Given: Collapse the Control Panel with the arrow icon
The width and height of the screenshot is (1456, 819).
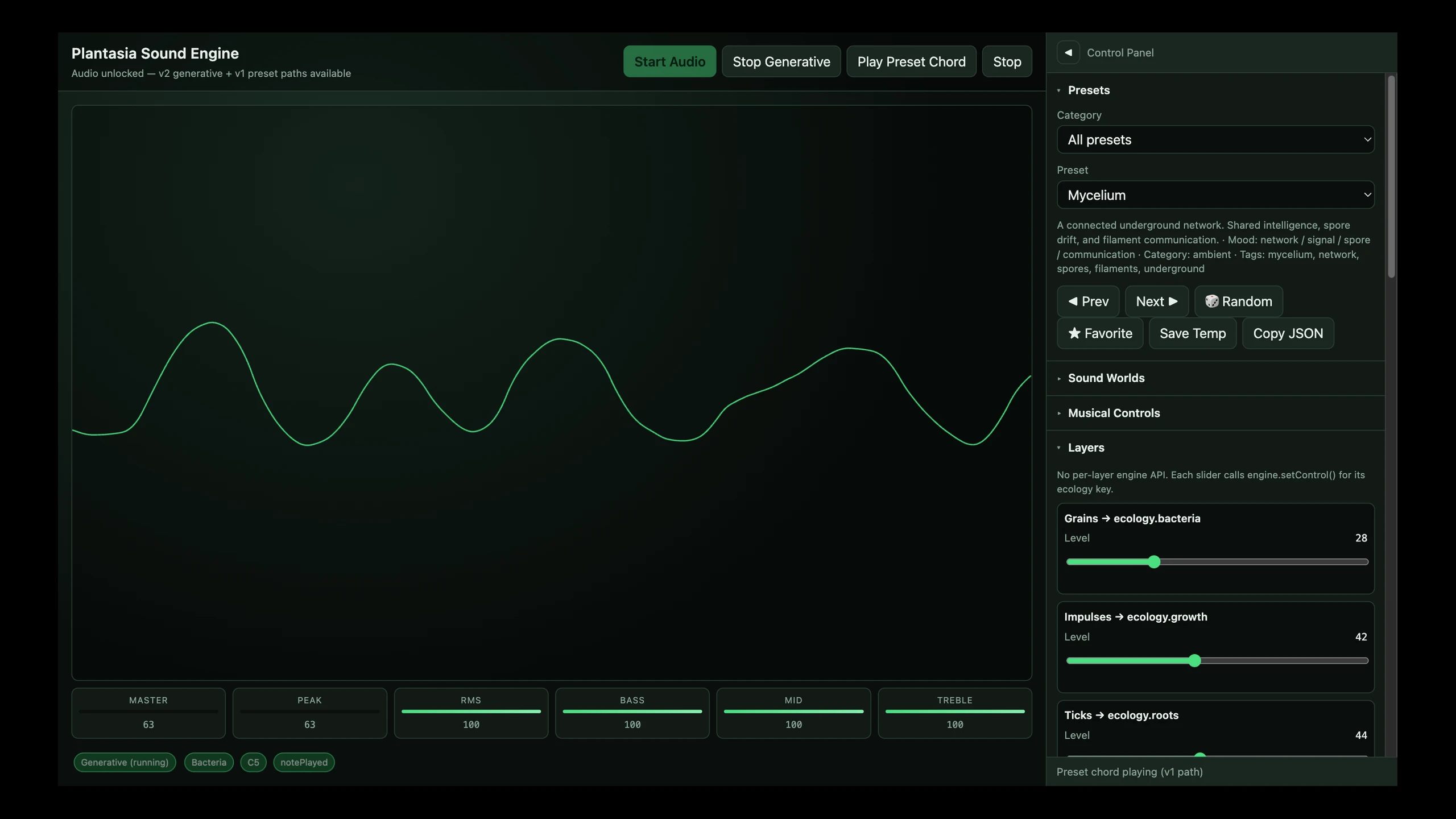Looking at the screenshot, I should pyautogui.click(x=1068, y=52).
